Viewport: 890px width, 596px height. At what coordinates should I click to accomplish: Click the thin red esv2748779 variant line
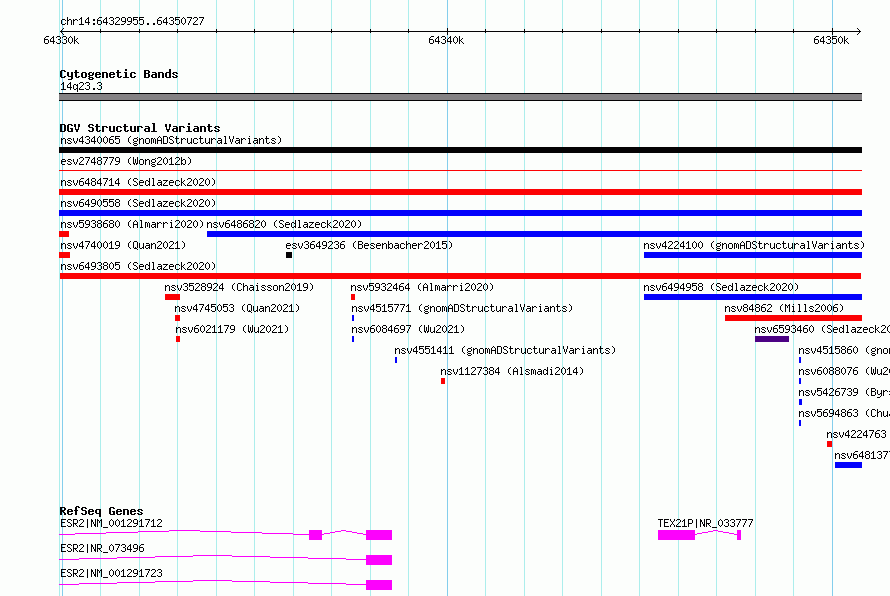[x=460, y=170]
